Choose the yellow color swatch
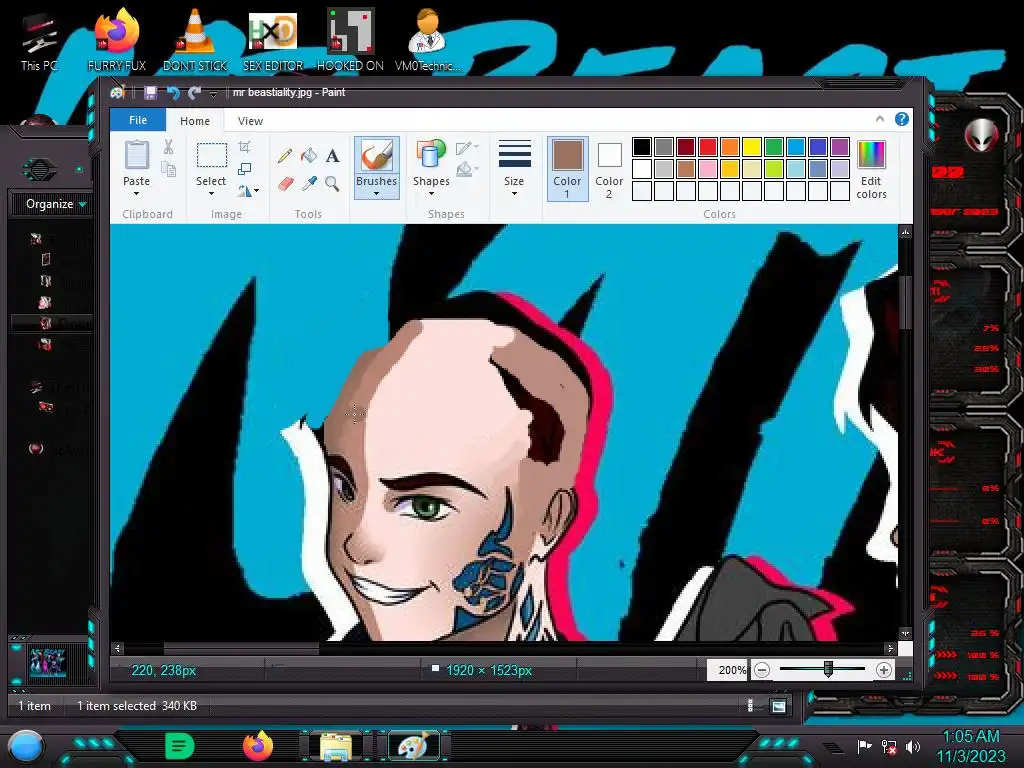The width and height of the screenshot is (1024, 768). (x=752, y=147)
